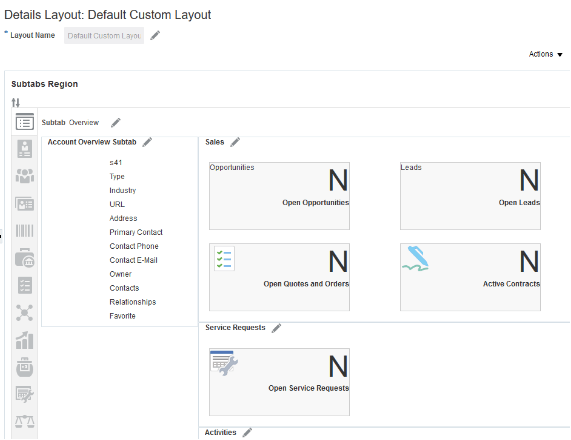Click Open Service Requests label
Viewport: 571px width, 440px height.
click(308, 388)
